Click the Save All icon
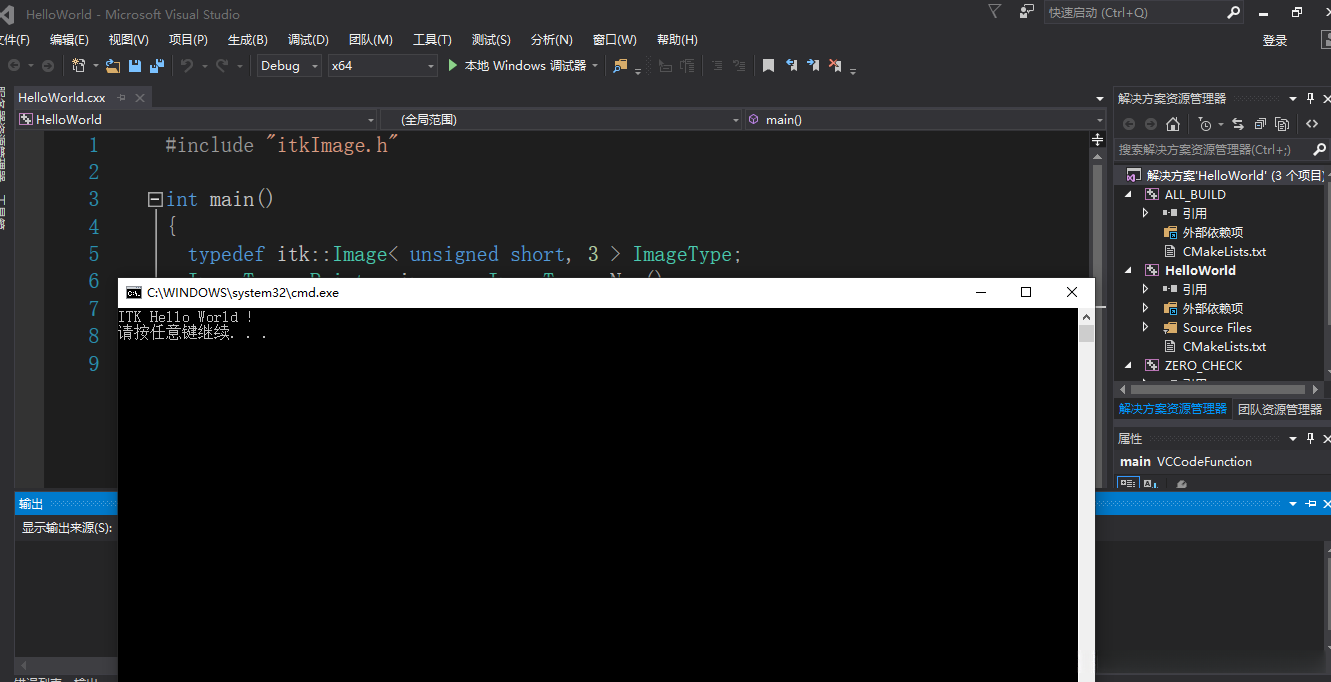The width and height of the screenshot is (1331, 682). [x=157, y=66]
